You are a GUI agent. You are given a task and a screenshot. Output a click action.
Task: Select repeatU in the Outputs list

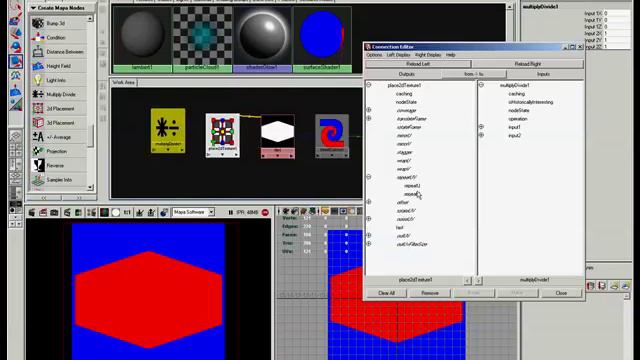412,185
